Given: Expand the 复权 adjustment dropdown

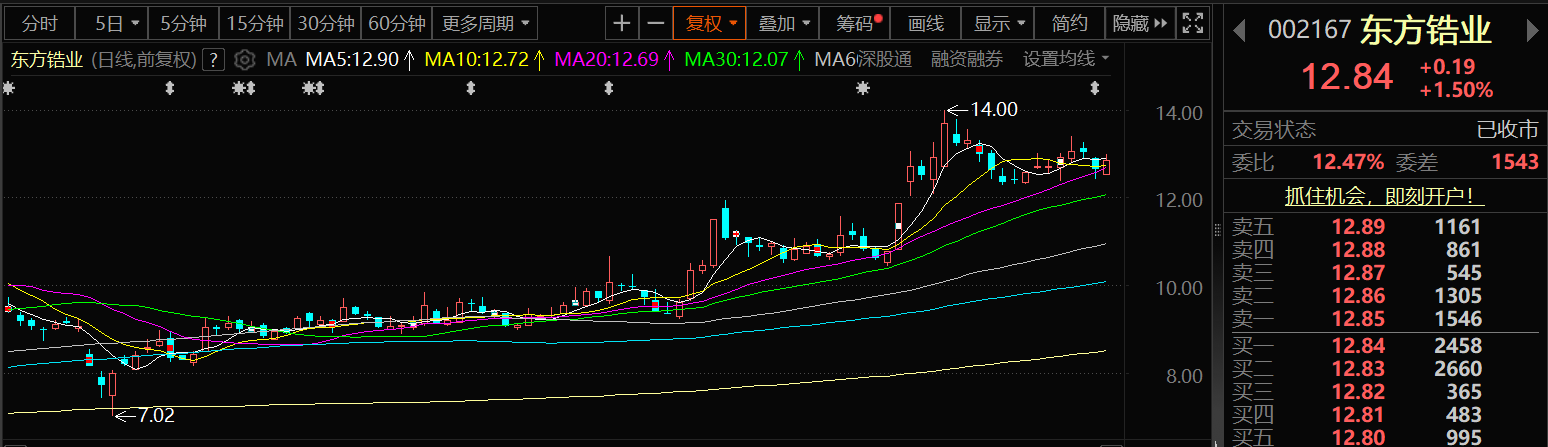Looking at the screenshot, I should point(710,23).
